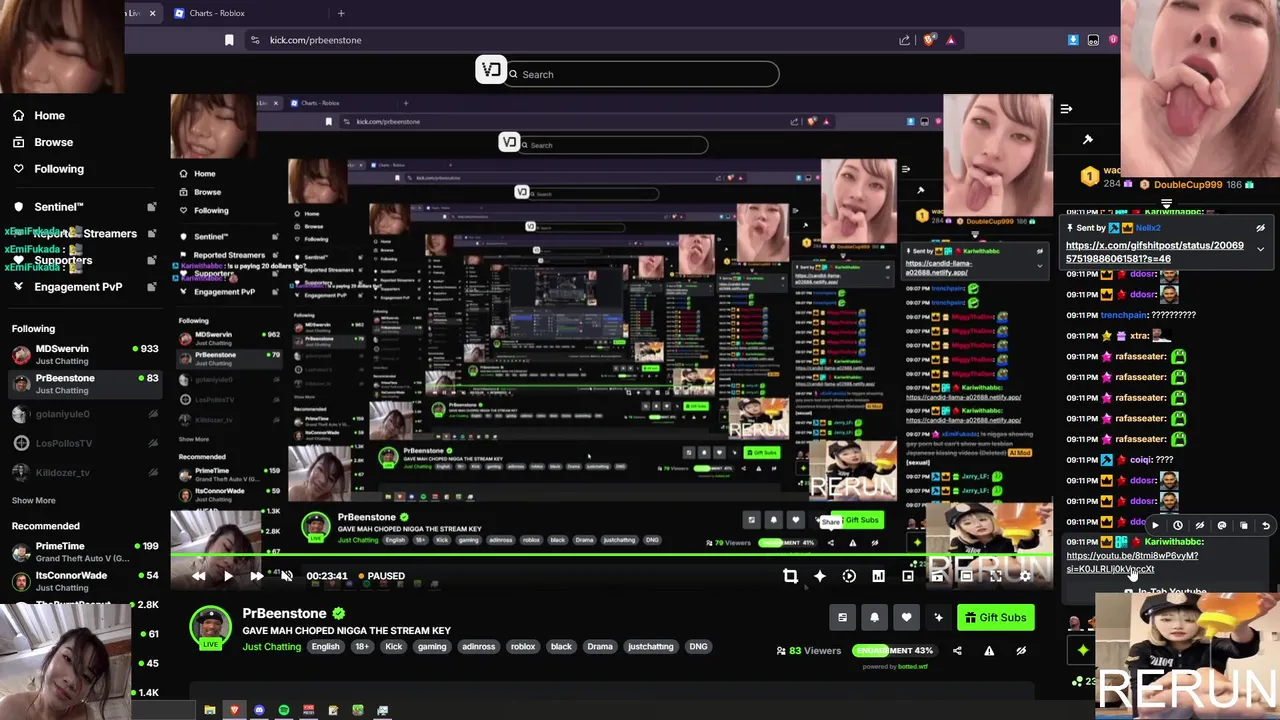Select the Drama tag
Screen dimensions: 1280x720
[600, 647]
